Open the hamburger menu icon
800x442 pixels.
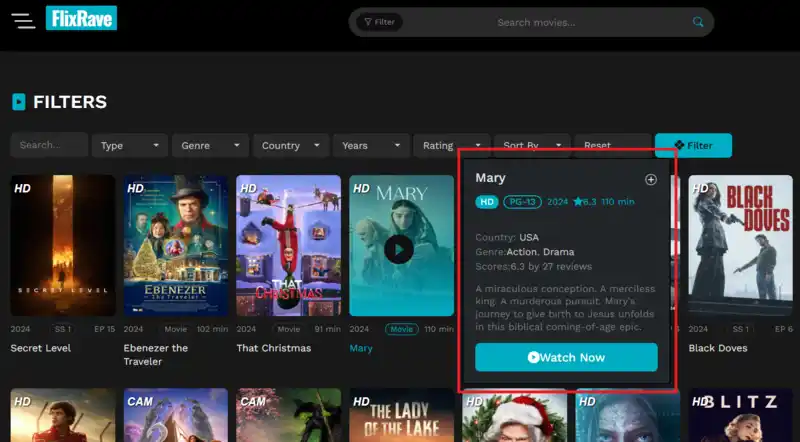tap(22, 21)
